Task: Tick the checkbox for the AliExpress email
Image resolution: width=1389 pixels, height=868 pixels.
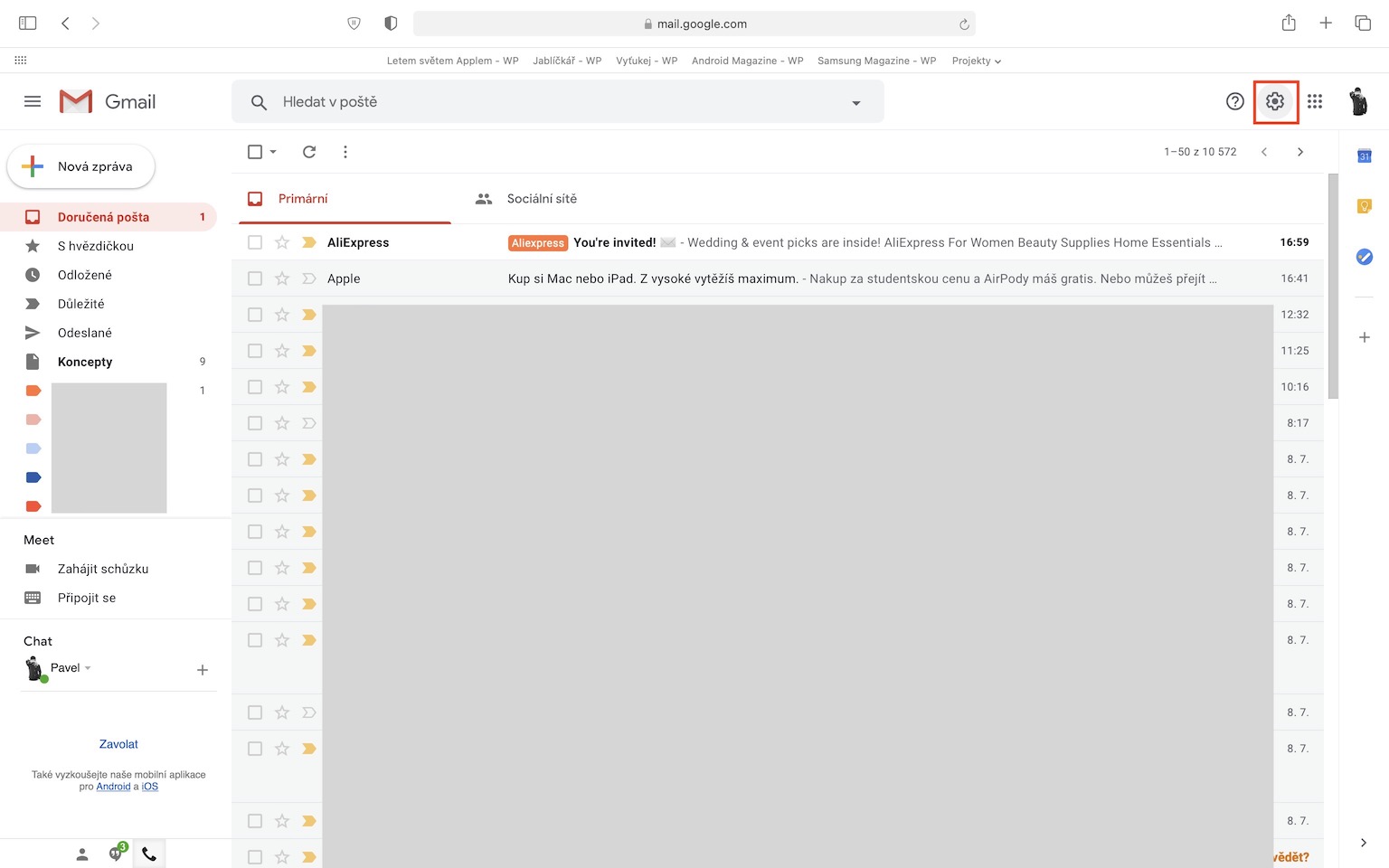Action: tap(255, 242)
